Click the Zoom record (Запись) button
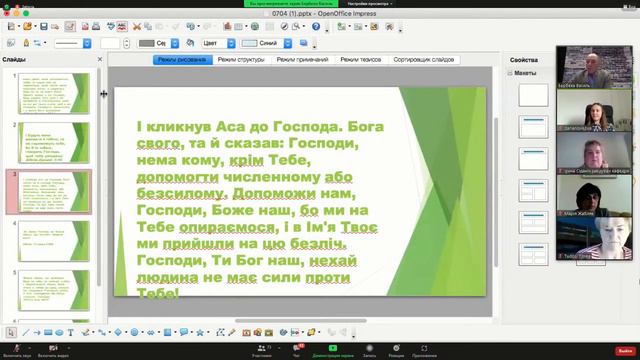The height and width of the screenshot is (360, 640). [x=369, y=351]
